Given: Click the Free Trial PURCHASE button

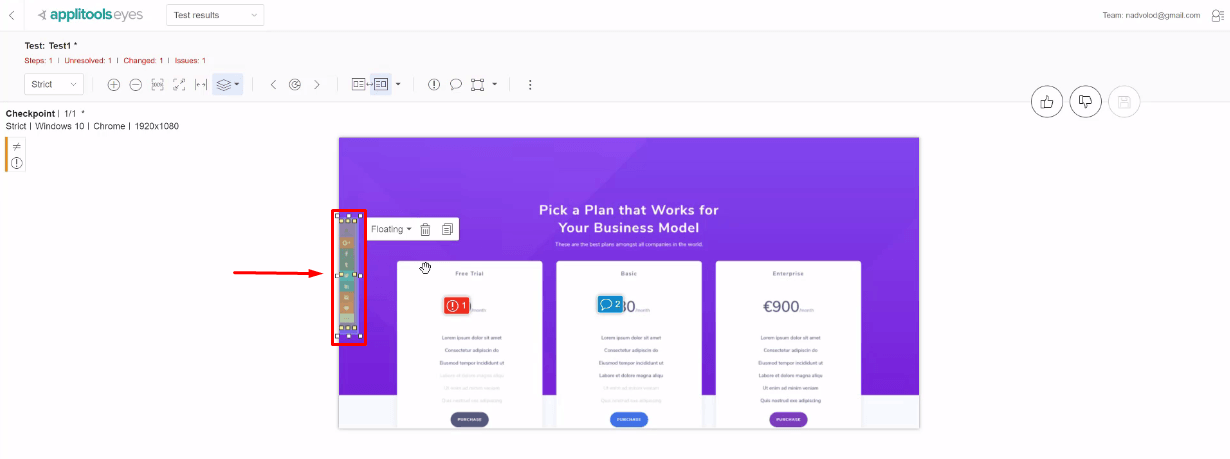Looking at the screenshot, I should [469, 419].
